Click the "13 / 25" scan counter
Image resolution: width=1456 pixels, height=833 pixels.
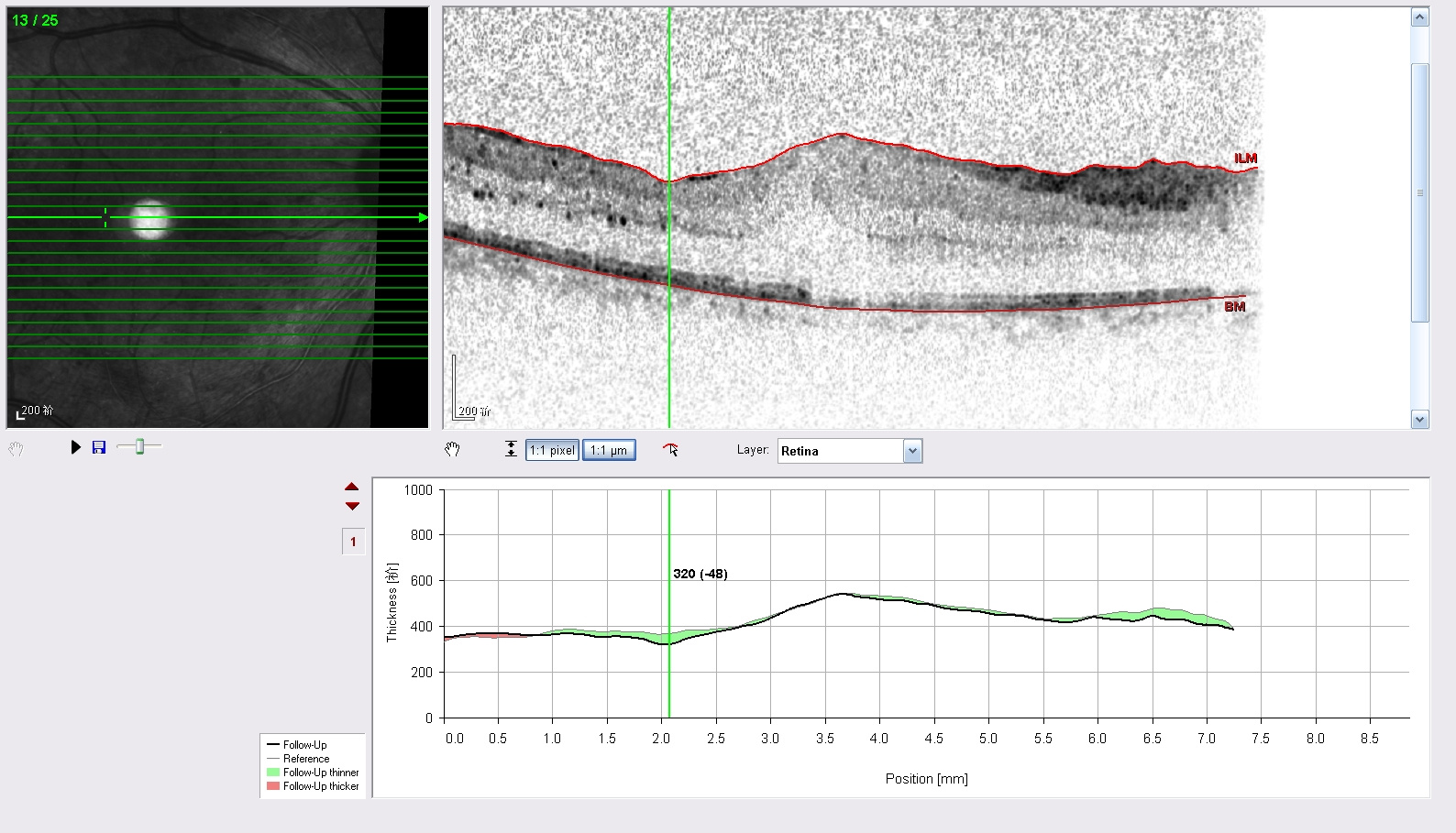[35, 20]
